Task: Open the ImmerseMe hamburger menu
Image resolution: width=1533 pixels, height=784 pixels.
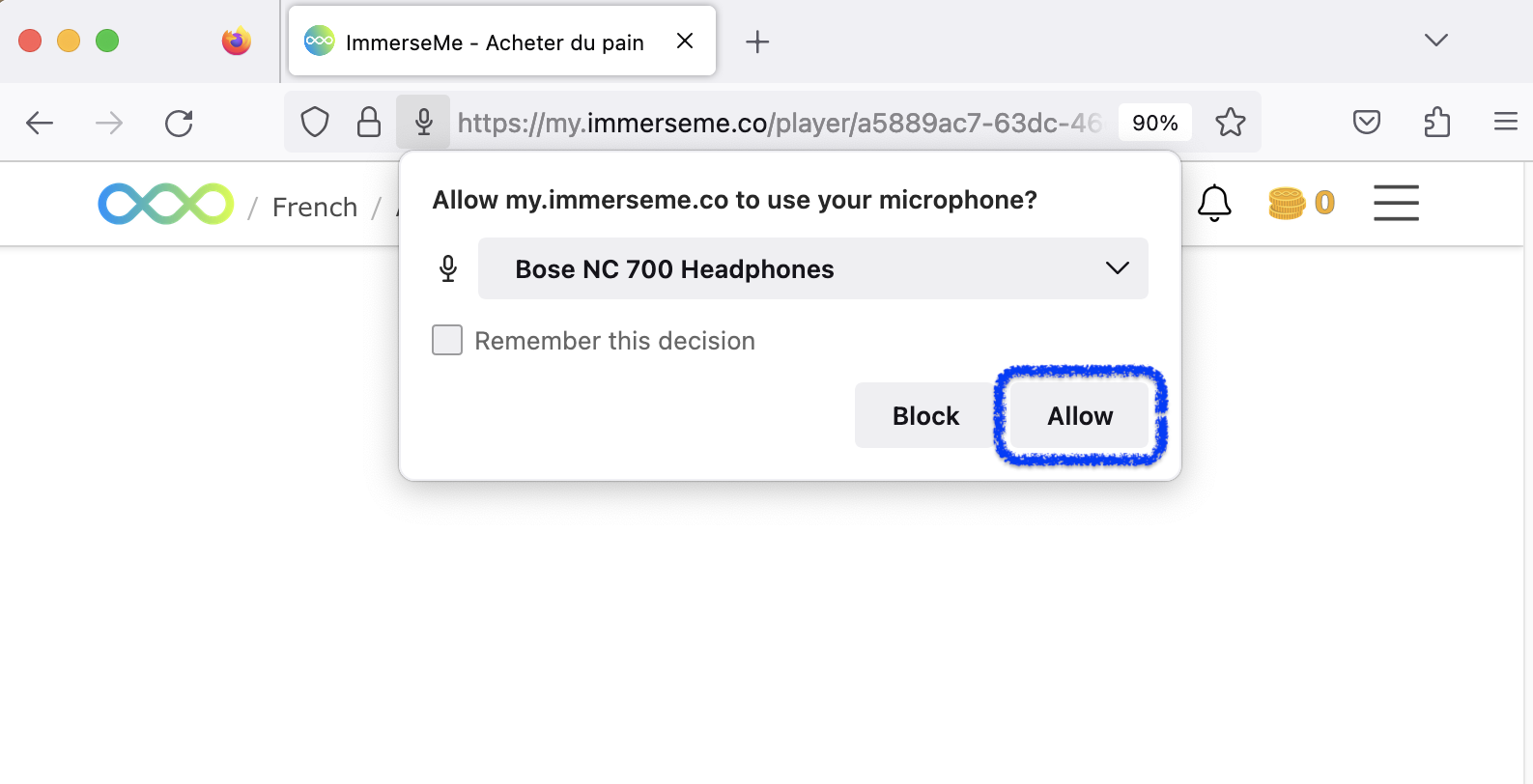Action: click(x=1395, y=203)
